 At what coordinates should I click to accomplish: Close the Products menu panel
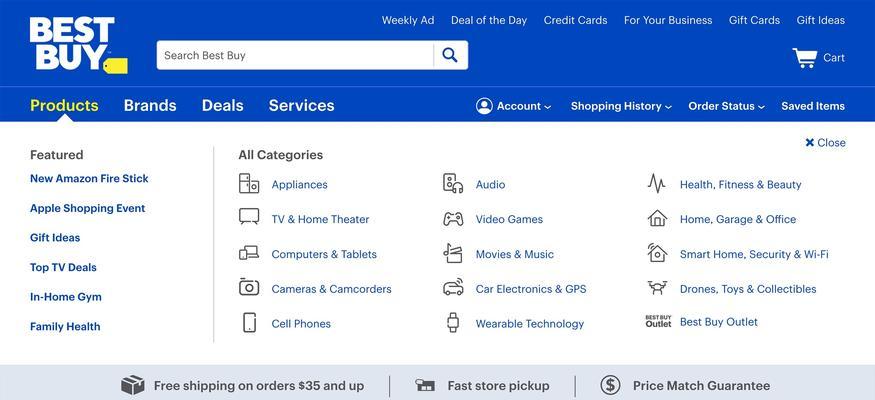point(825,143)
